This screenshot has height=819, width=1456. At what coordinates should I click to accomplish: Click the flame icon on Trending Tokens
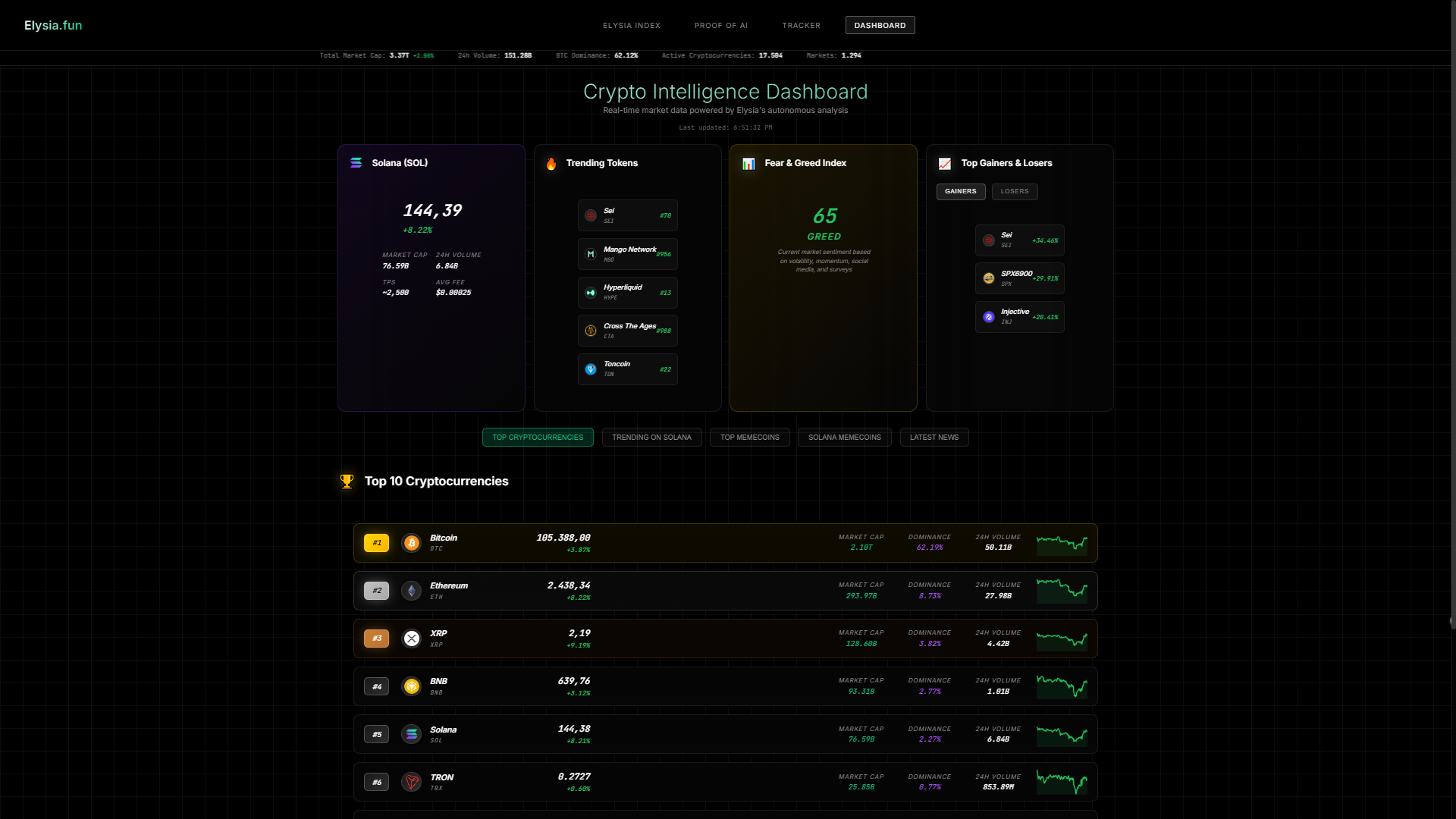point(551,164)
